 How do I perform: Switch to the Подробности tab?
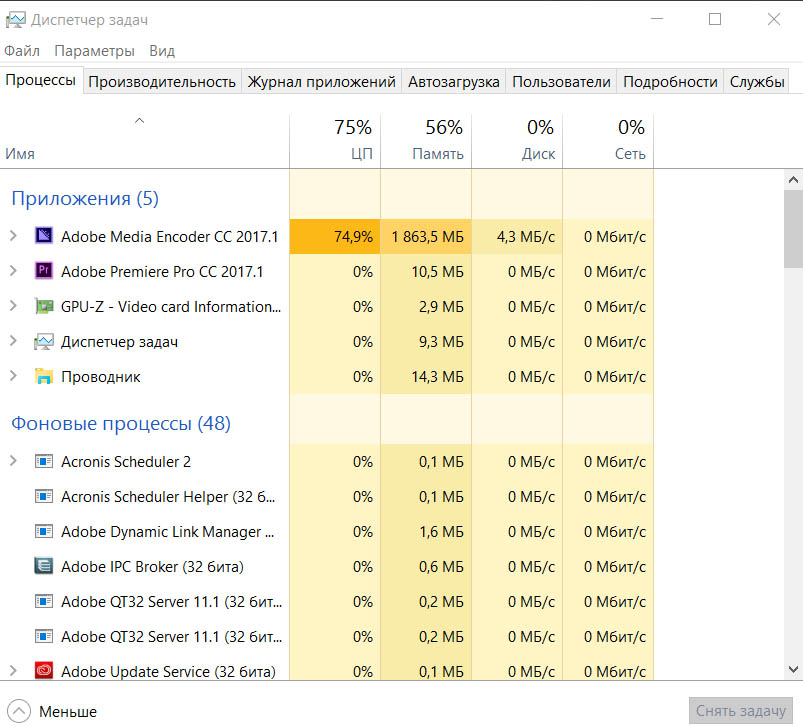(x=670, y=82)
